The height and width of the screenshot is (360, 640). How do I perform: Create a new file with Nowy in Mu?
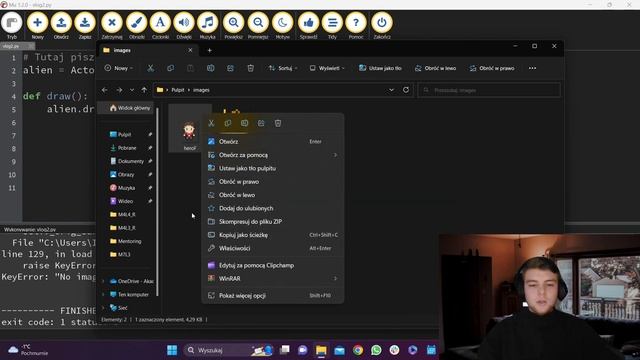click(x=37, y=25)
